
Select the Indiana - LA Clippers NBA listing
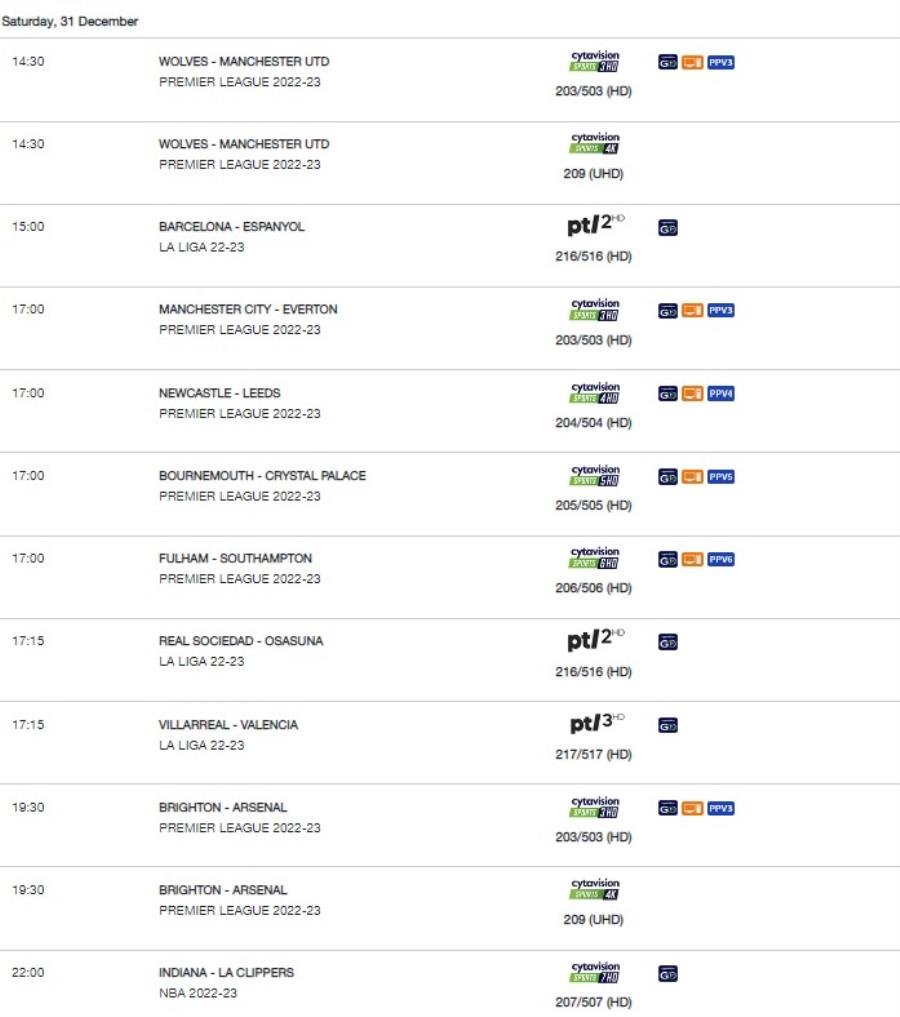(226, 972)
